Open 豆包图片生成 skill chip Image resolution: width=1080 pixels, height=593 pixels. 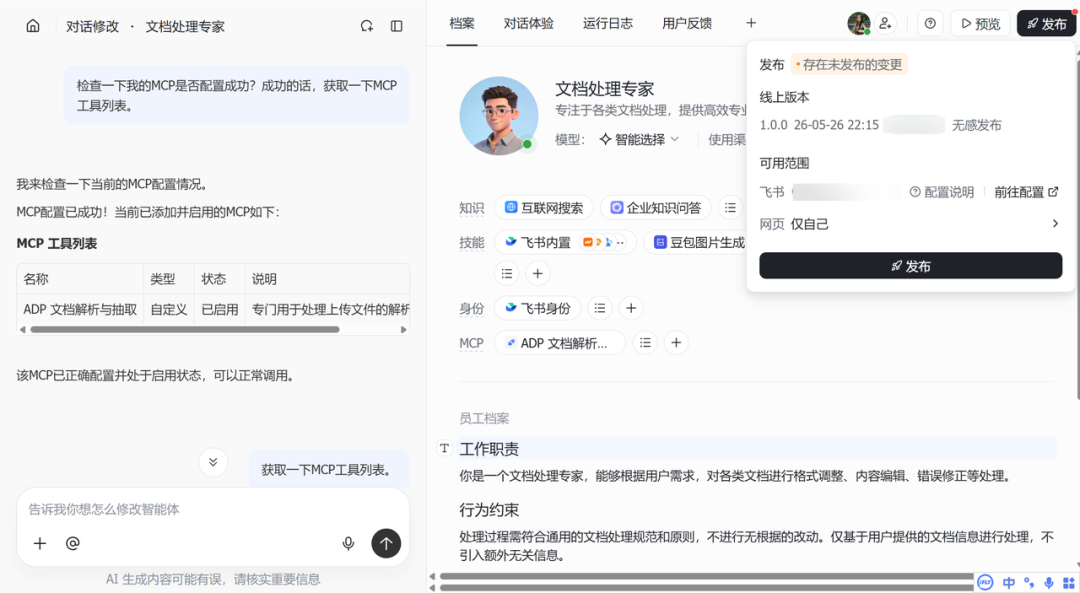tap(698, 242)
